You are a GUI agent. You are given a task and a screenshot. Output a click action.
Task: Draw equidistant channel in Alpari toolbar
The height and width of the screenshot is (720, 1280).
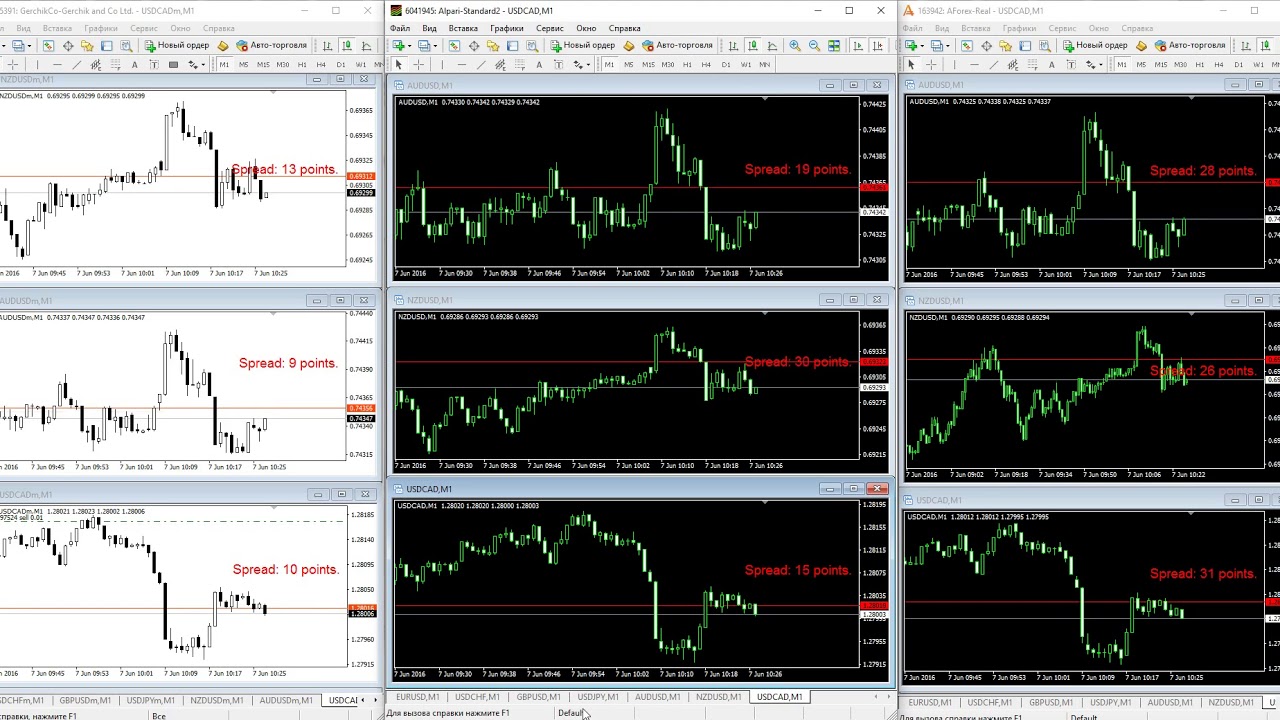tap(500, 64)
